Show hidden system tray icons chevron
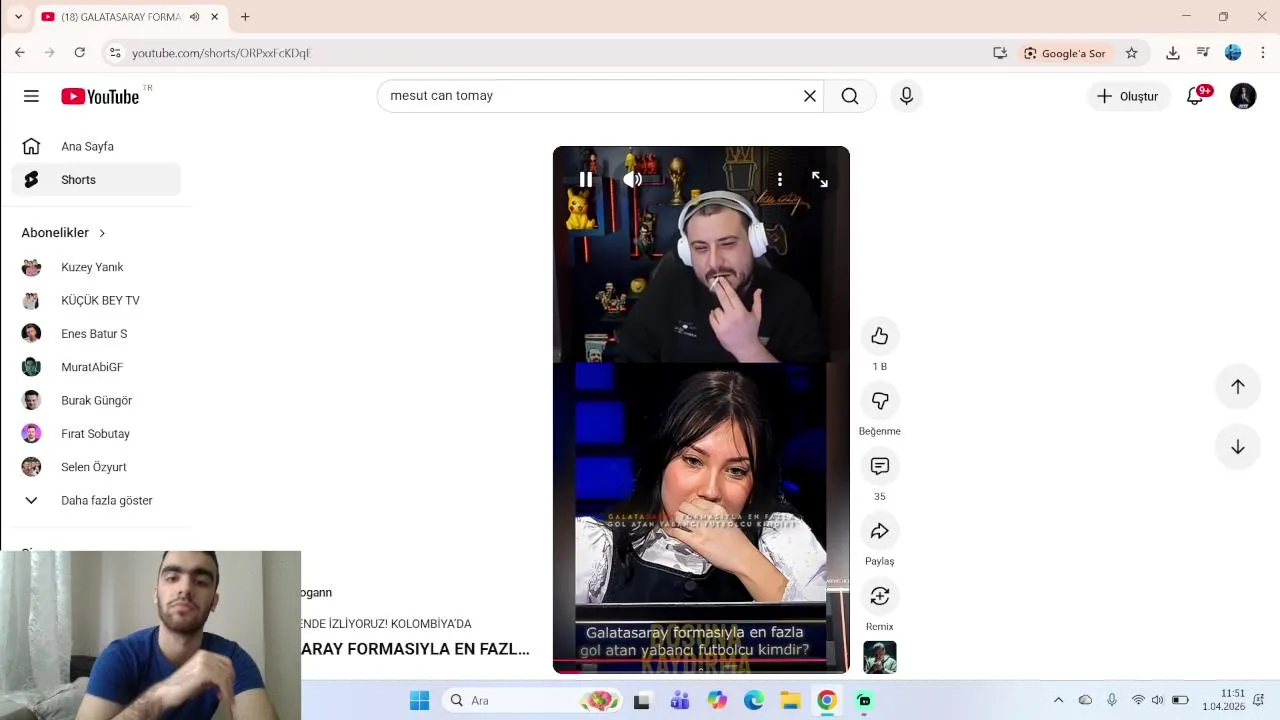This screenshot has height=720, width=1280. tap(1058, 701)
